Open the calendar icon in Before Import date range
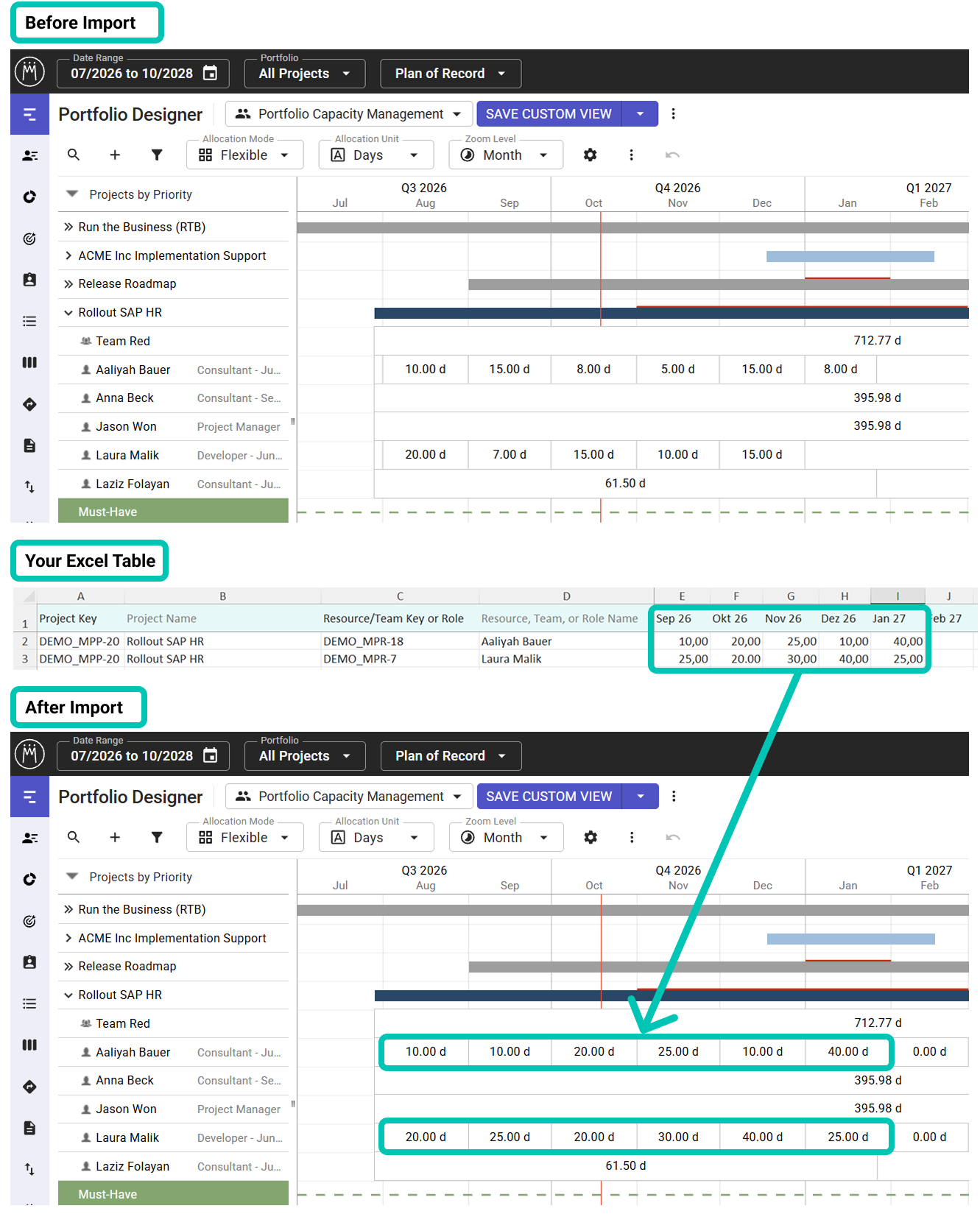The image size is (980, 1214). (x=210, y=73)
